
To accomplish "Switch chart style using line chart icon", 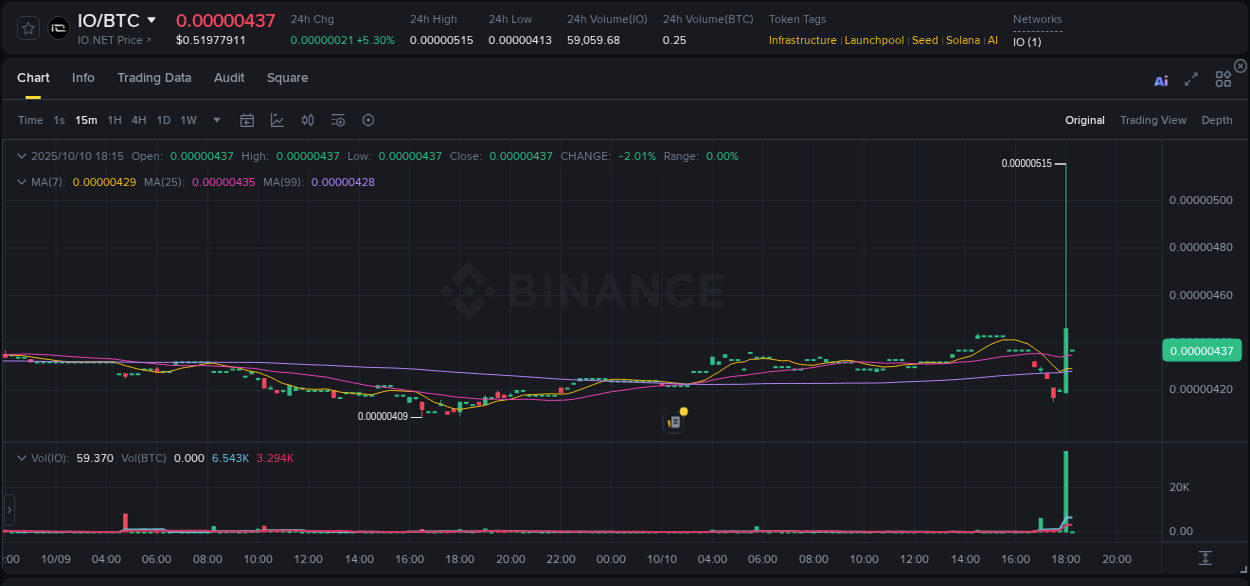I will [x=276, y=120].
